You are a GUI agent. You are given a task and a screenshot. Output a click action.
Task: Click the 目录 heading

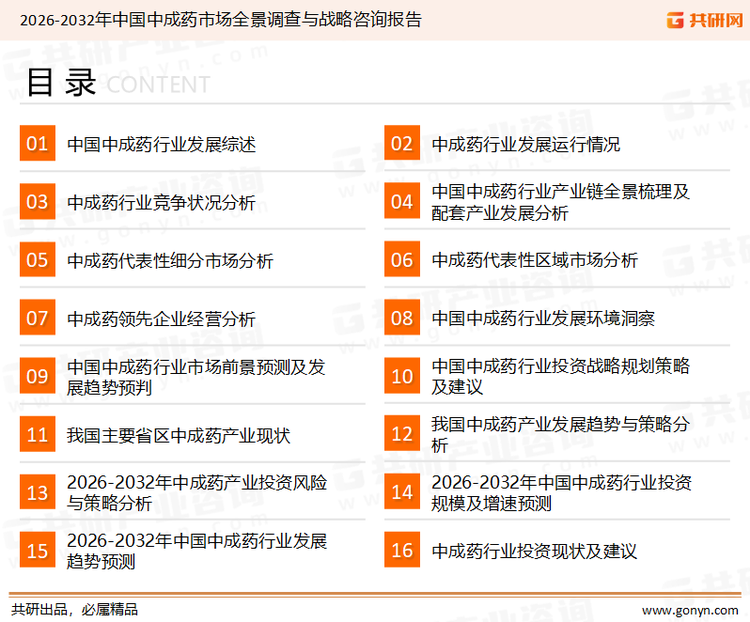click(62, 83)
